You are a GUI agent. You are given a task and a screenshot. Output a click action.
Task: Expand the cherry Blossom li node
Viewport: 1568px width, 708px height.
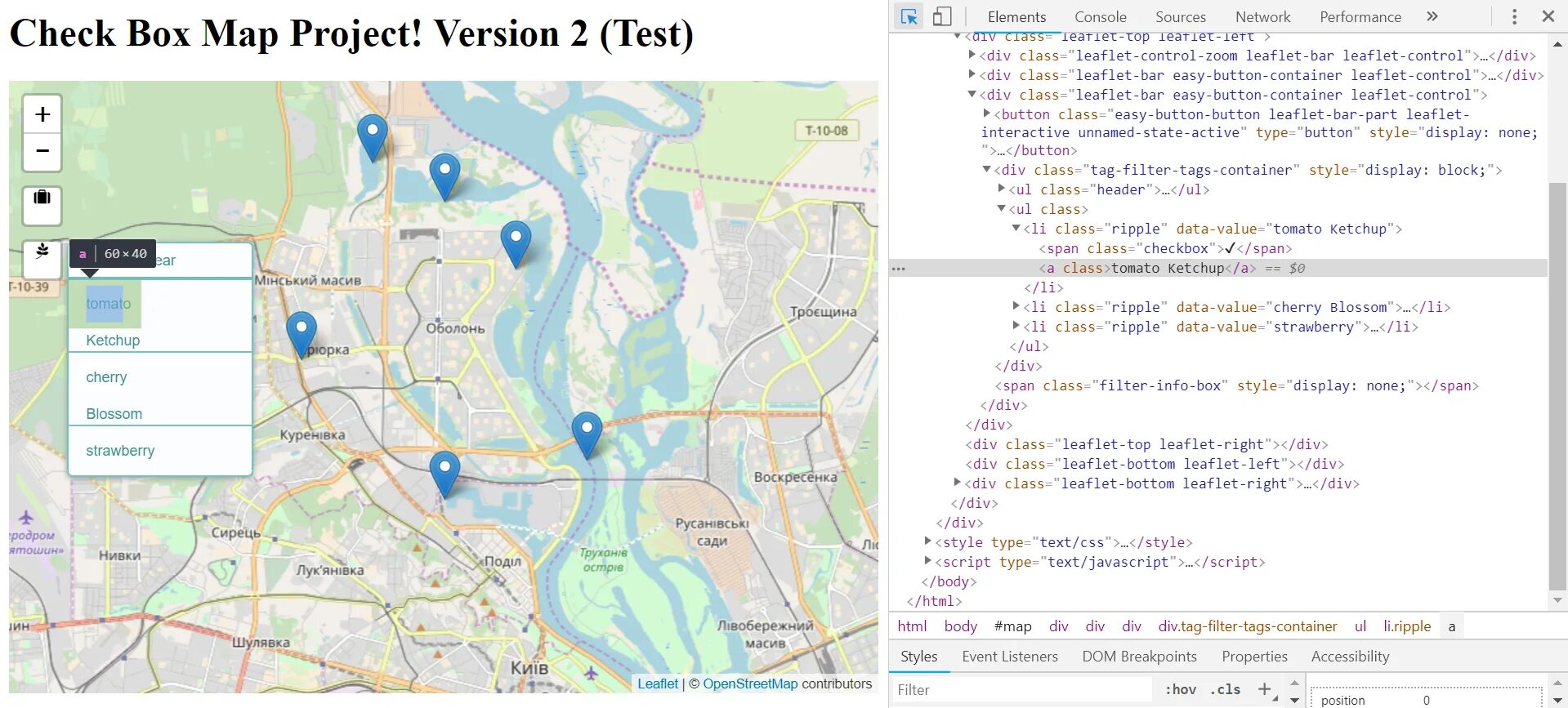coord(1016,306)
